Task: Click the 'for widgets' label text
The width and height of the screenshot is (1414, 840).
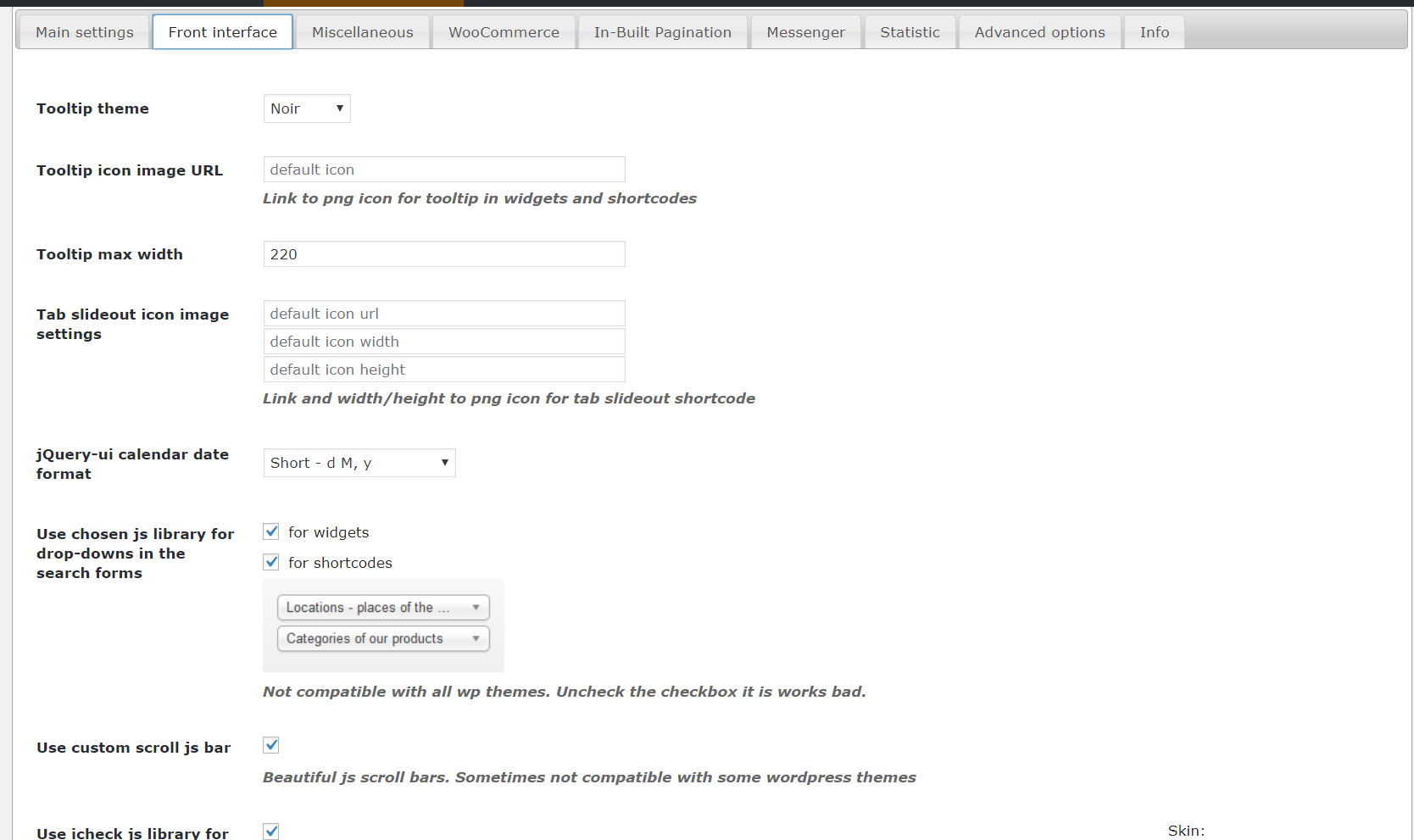Action: 329,532
